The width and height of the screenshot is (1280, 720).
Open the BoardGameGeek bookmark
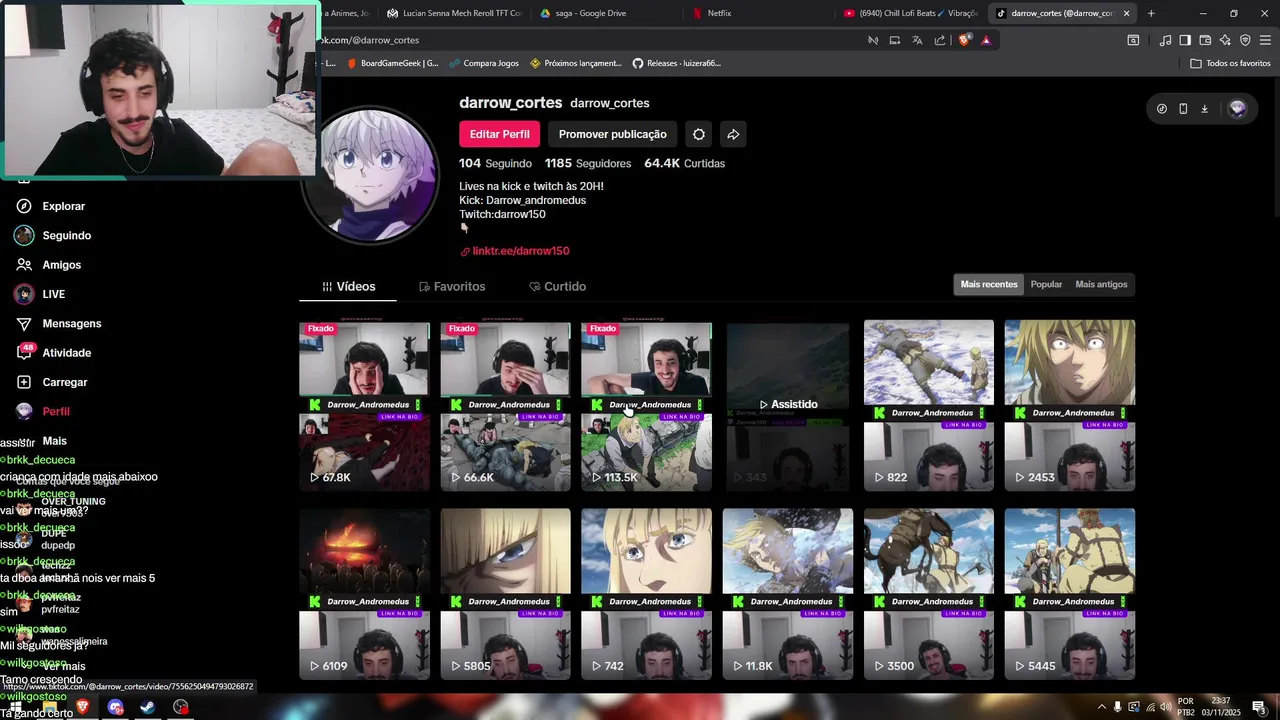(392, 63)
